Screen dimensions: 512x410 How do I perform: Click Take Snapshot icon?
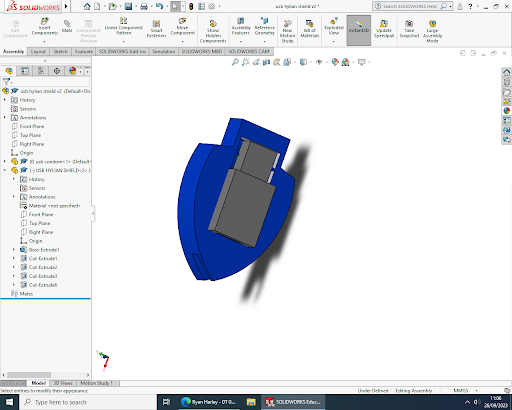409,29
